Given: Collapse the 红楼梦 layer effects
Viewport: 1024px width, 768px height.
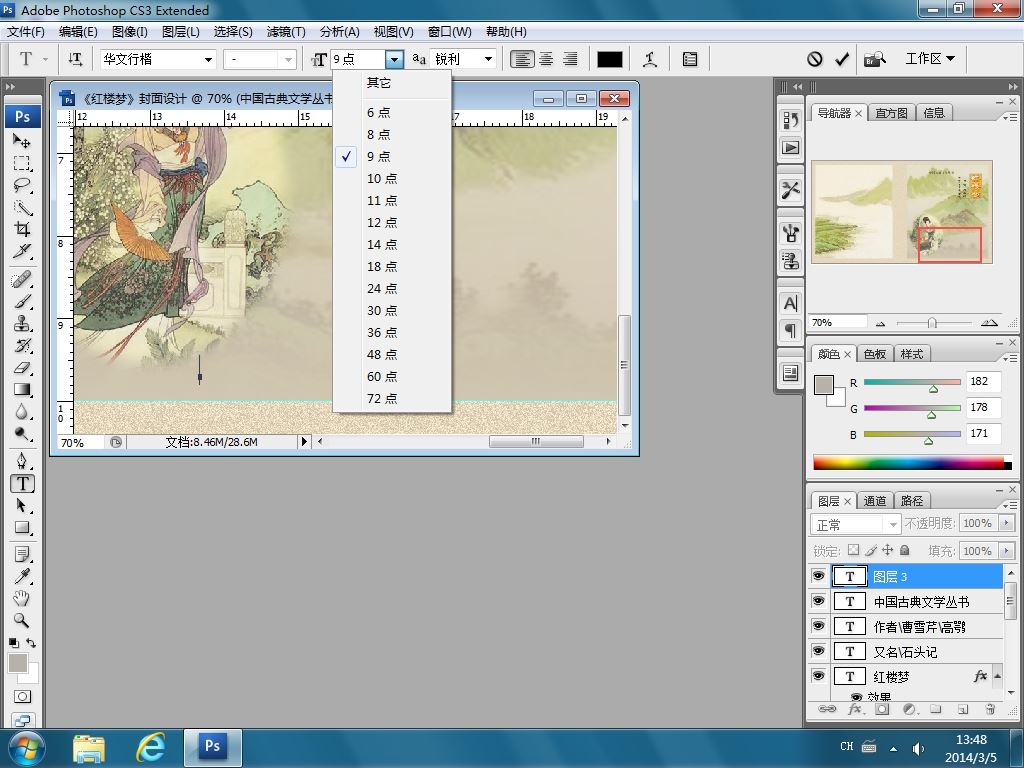Looking at the screenshot, I should [x=997, y=675].
